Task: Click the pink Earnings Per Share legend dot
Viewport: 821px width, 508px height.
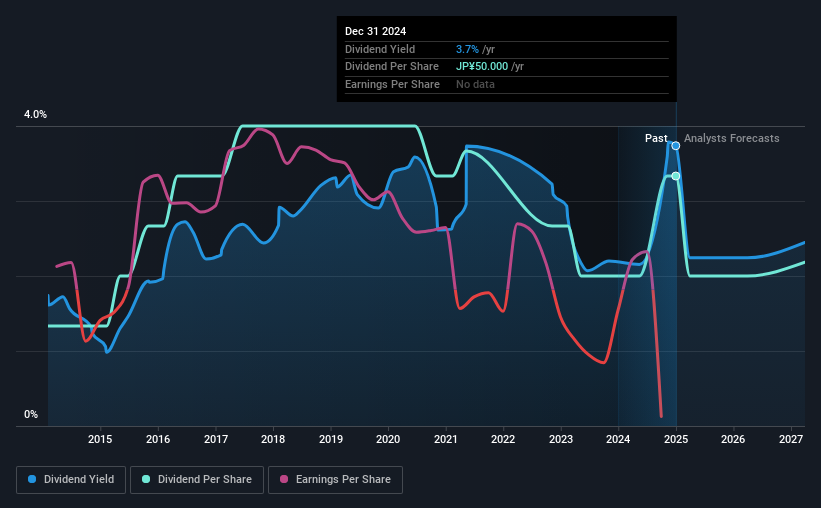Action: pos(284,479)
